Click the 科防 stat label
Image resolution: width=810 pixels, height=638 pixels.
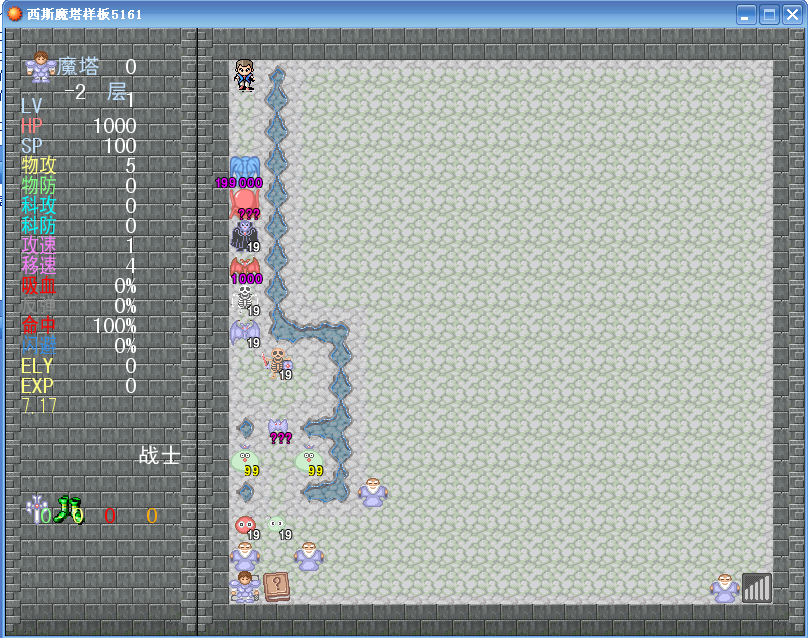(39, 226)
